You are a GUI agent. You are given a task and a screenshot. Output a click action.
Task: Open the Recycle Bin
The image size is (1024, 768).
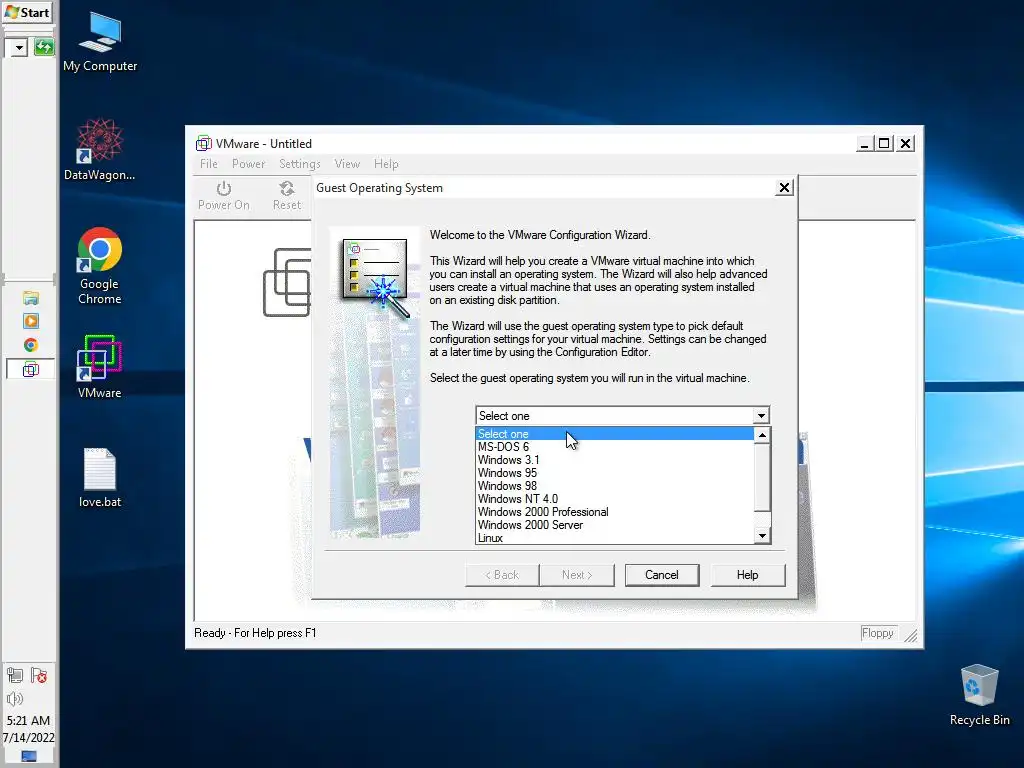(980, 695)
